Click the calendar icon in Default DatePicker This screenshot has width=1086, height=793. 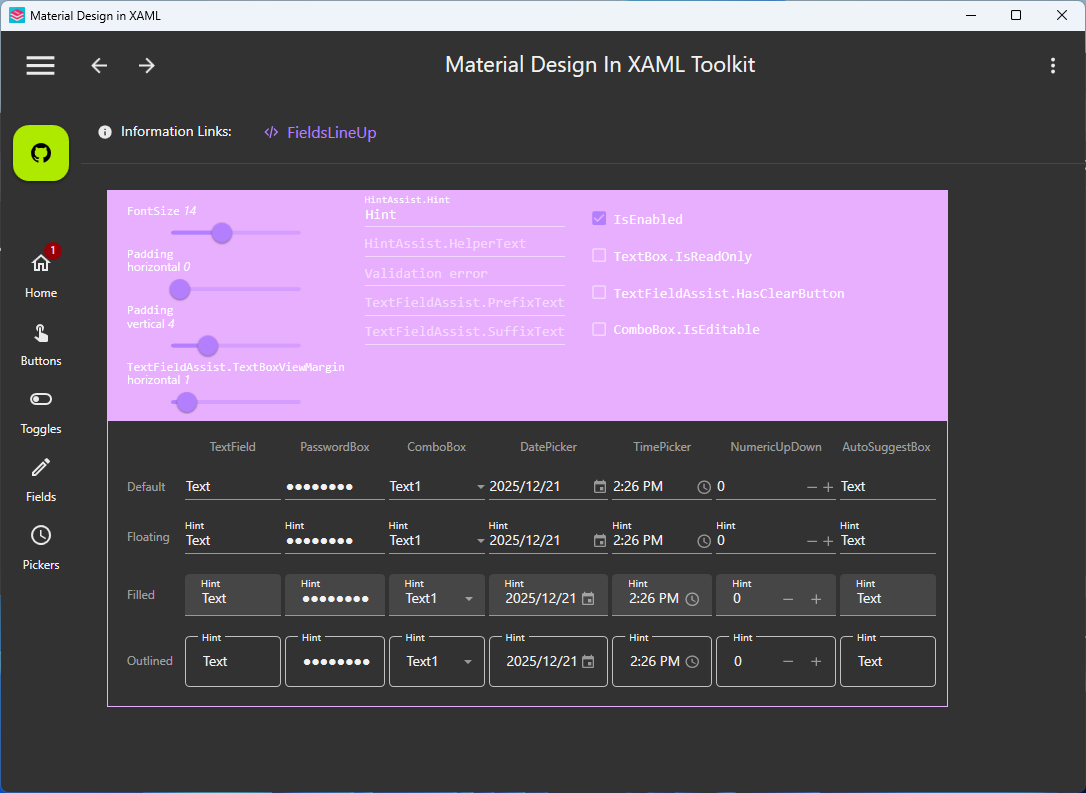click(600, 487)
